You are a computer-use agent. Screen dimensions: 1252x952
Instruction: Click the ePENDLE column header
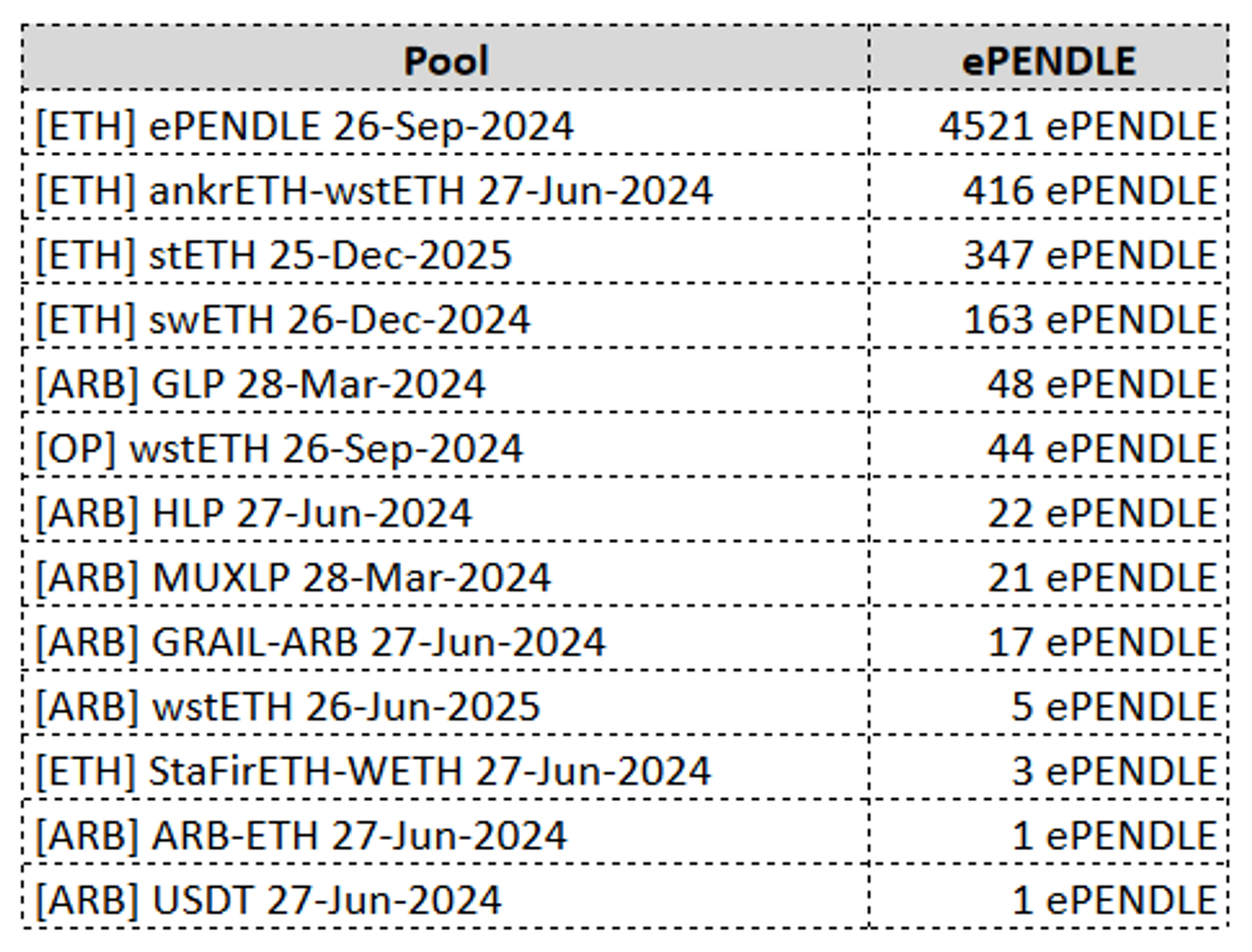coord(1048,60)
